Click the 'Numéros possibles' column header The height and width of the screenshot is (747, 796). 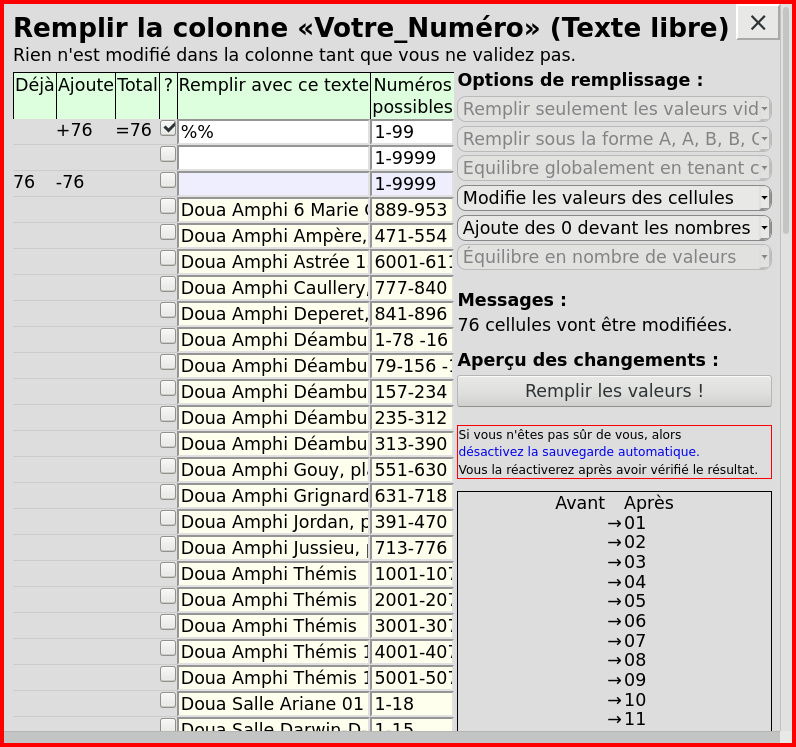[x=412, y=96]
